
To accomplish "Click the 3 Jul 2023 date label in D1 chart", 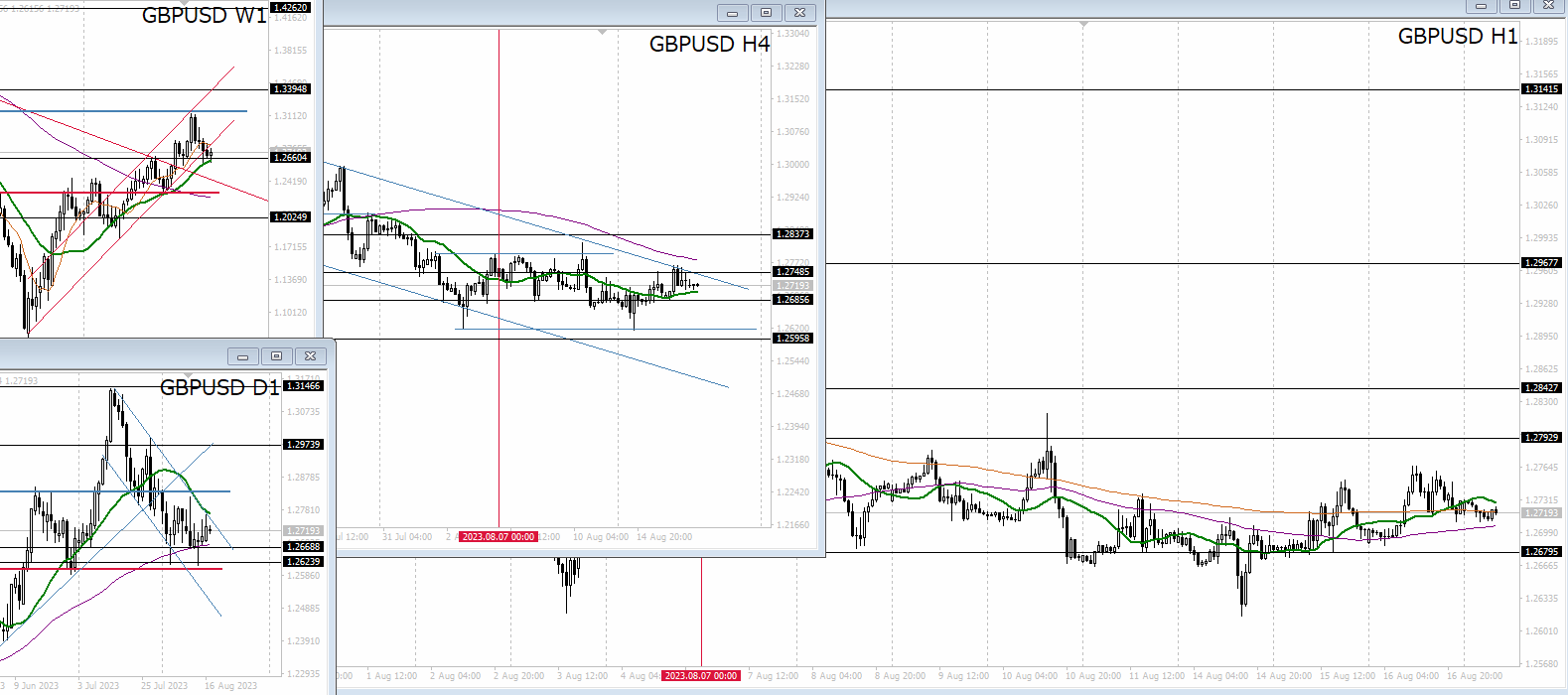I will [x=97, y=686].
